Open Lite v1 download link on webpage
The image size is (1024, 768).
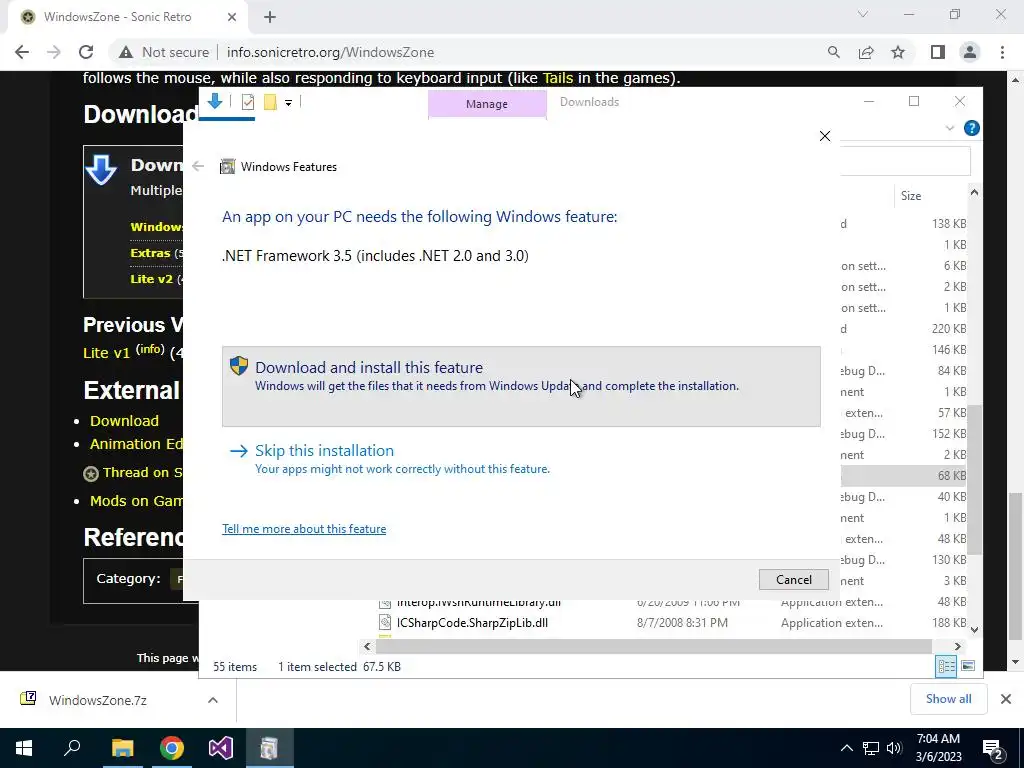[106, 353]
